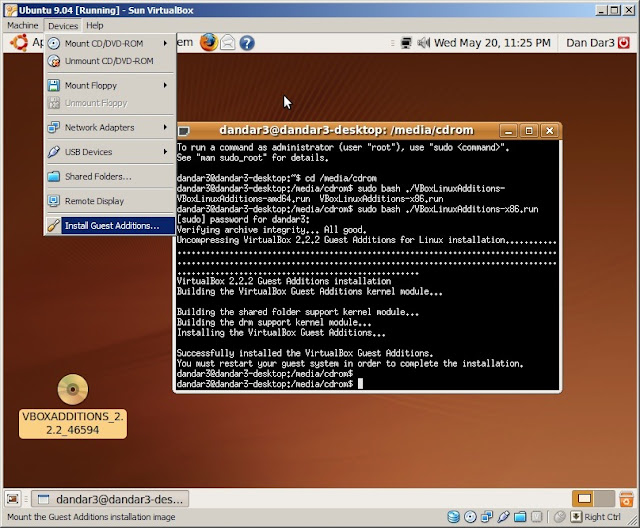The height and width of the screenshot is (528, 640).
Task: Click the CD/DVD status bar icon
Action: pyautogui.click(x=470, y=517)
